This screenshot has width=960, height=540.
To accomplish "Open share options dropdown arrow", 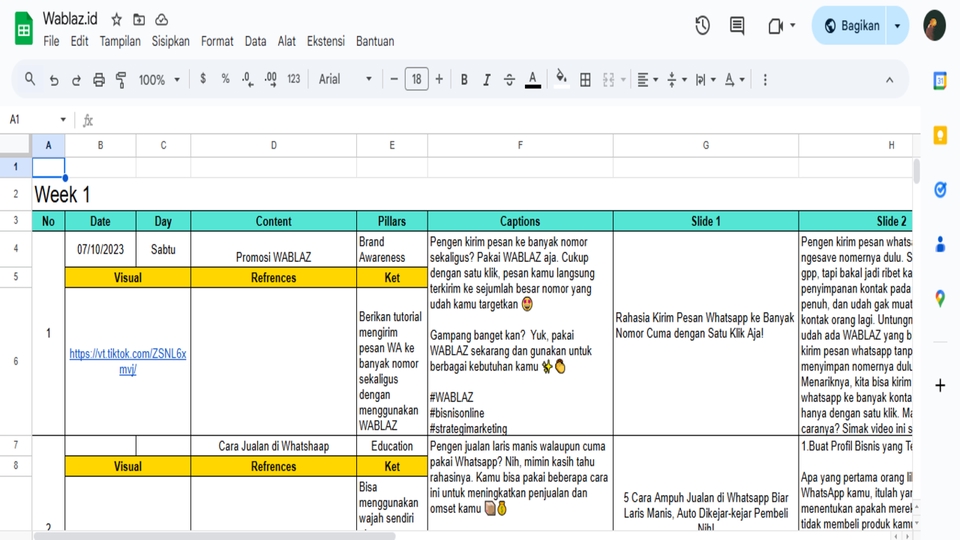I will [898, 26].
